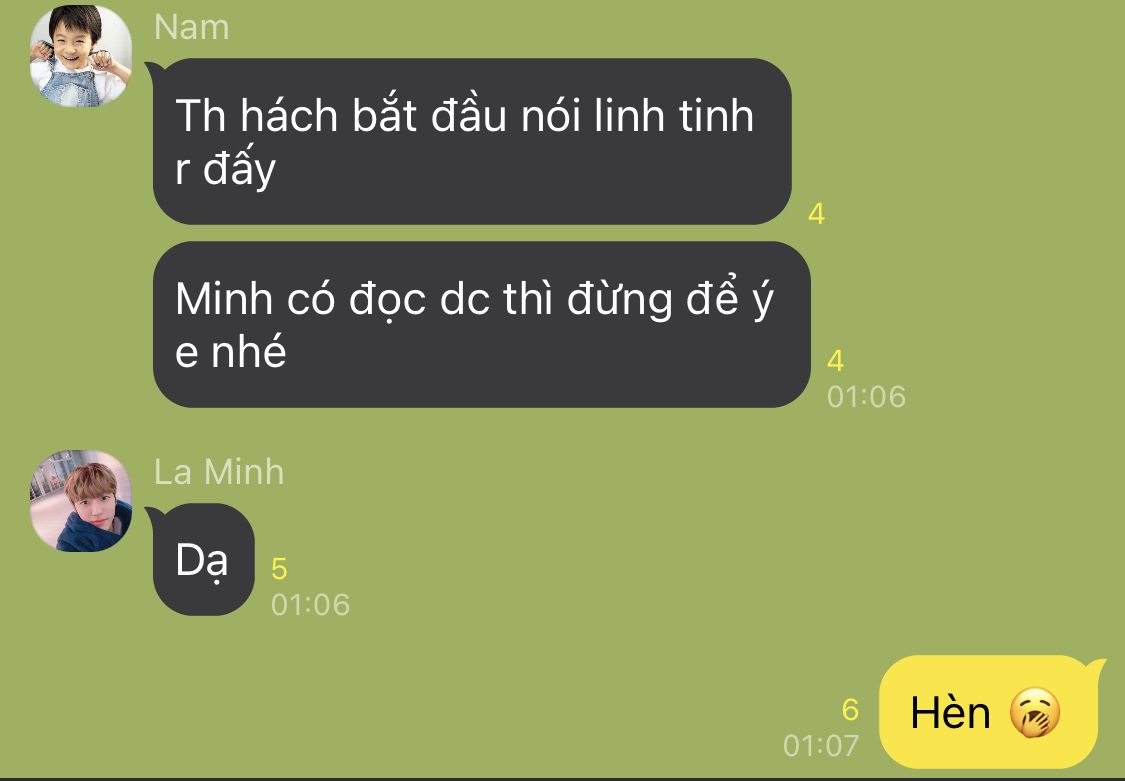Click unread count 5 next to Dạ
This screenshot has width=1125, height=781.
[279, 569]
